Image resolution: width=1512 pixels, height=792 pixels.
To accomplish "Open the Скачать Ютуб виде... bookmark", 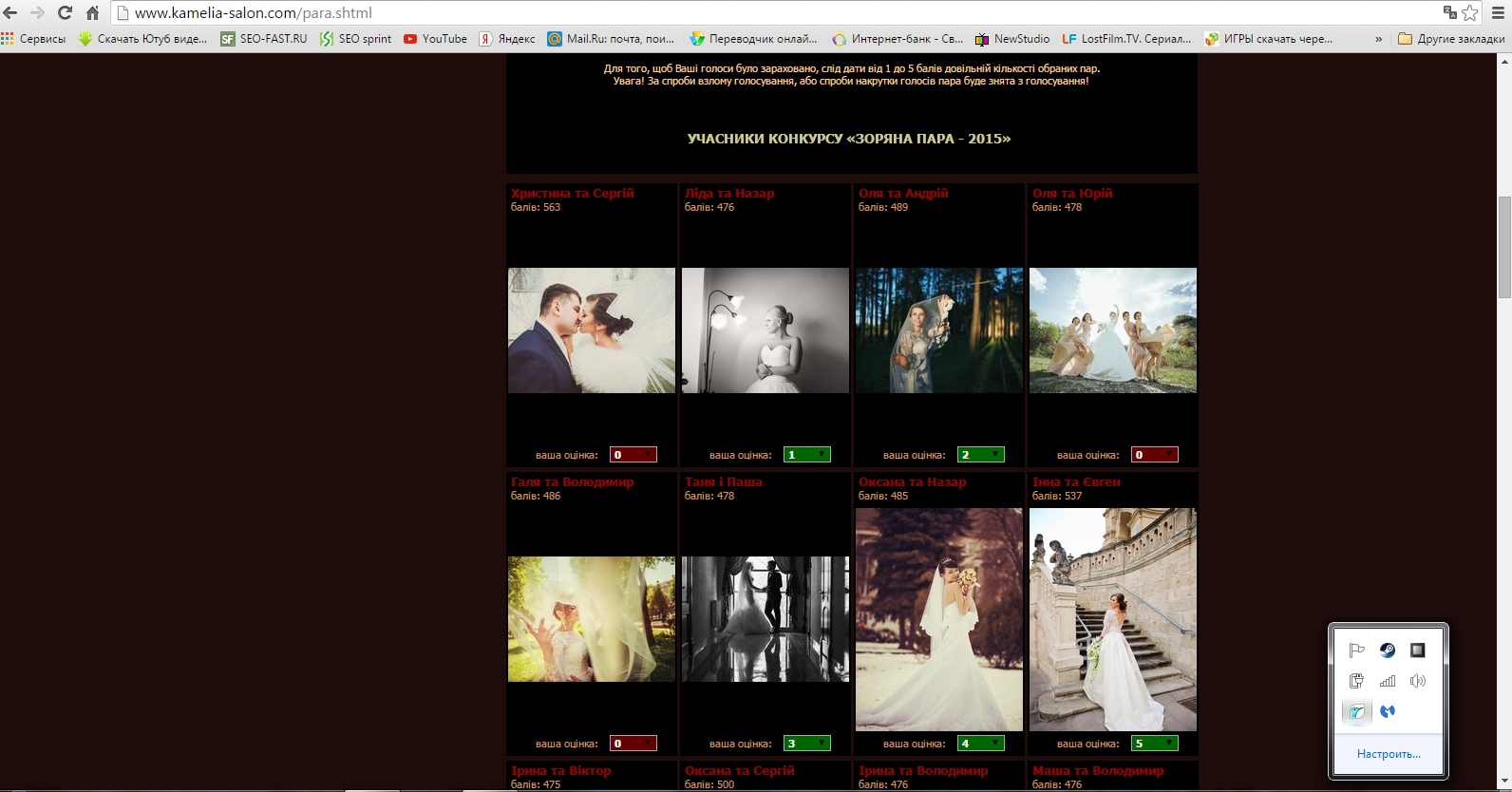I will tap(143, 39).
